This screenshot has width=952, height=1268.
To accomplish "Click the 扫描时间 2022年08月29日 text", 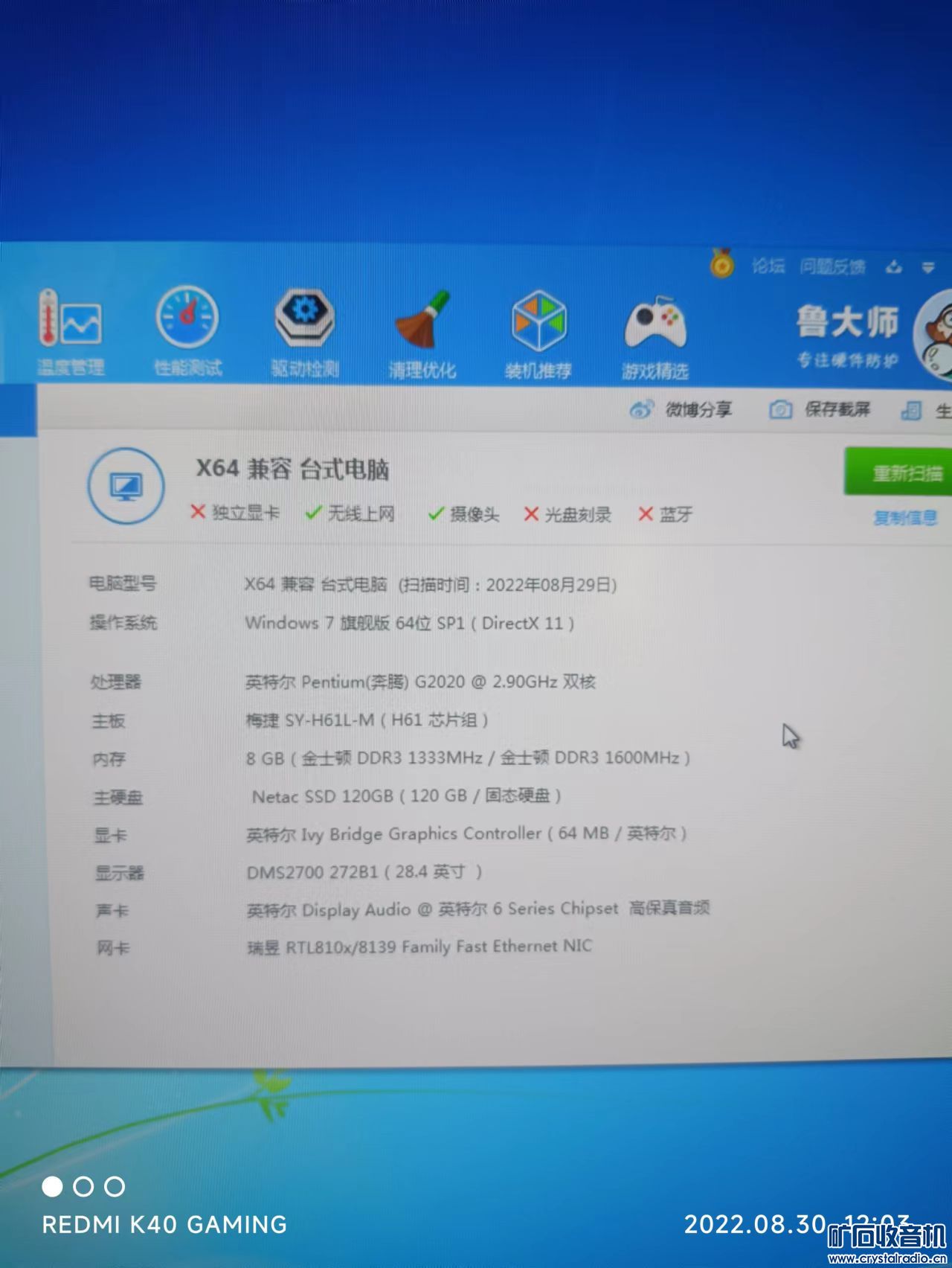I will pyautogui.click(x=508, y=584).
